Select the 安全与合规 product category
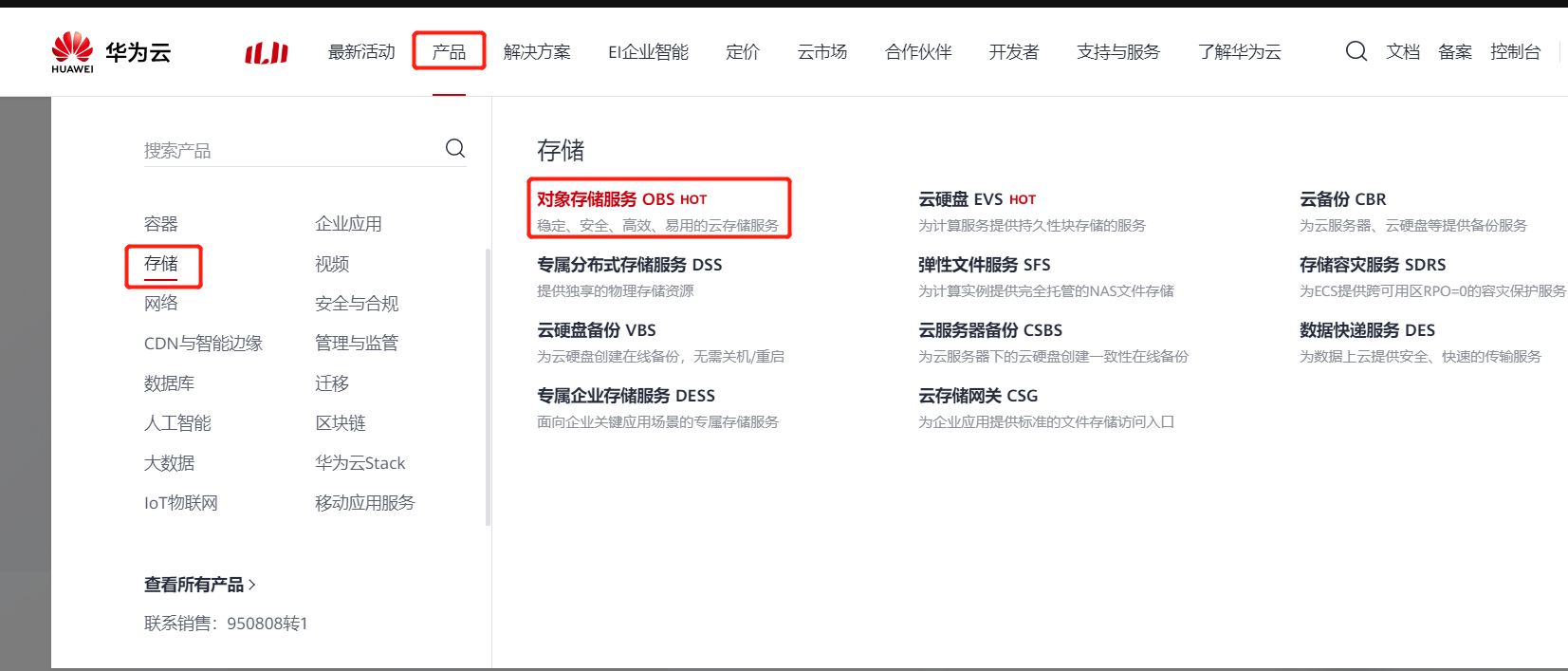The image size is (1568, 671). click(x=357, y=304)
